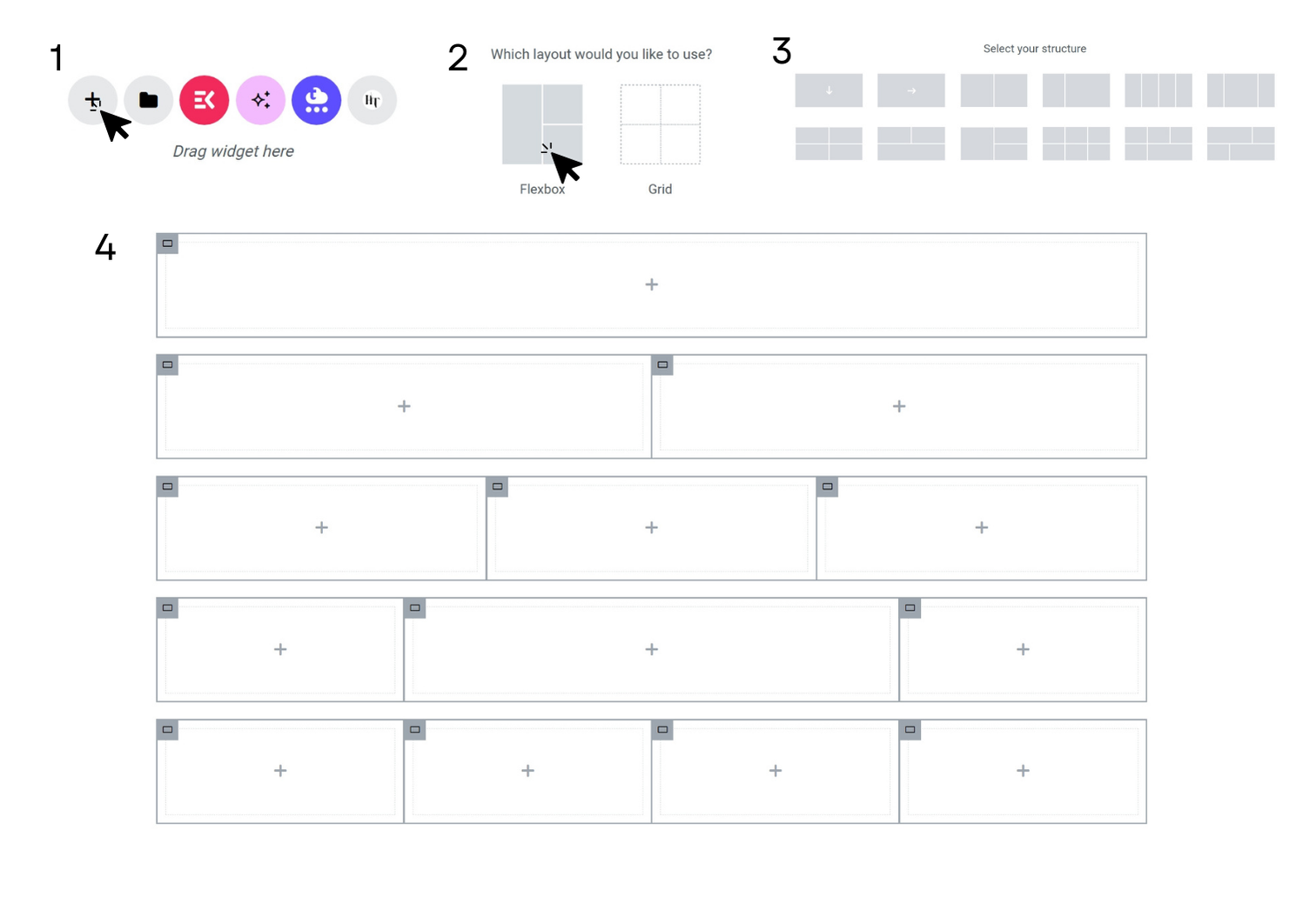This screenshot has height=897, width=1316.
Task: Choose the Flexbox layout option
Action: (542, 124)
